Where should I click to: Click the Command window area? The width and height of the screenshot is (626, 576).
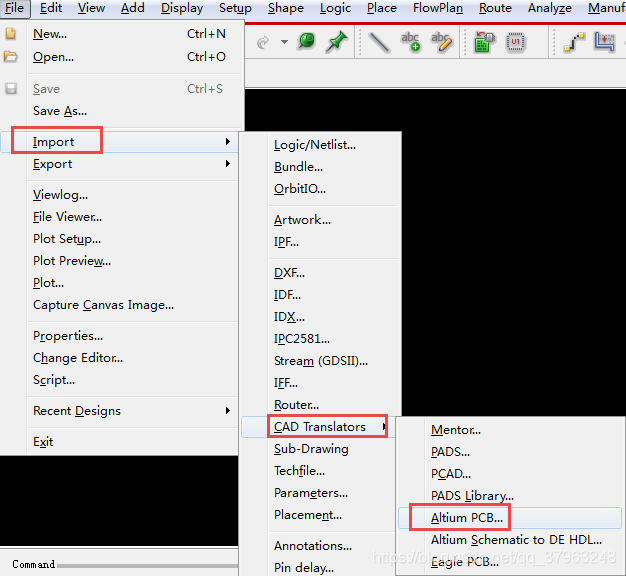point(120,564)
